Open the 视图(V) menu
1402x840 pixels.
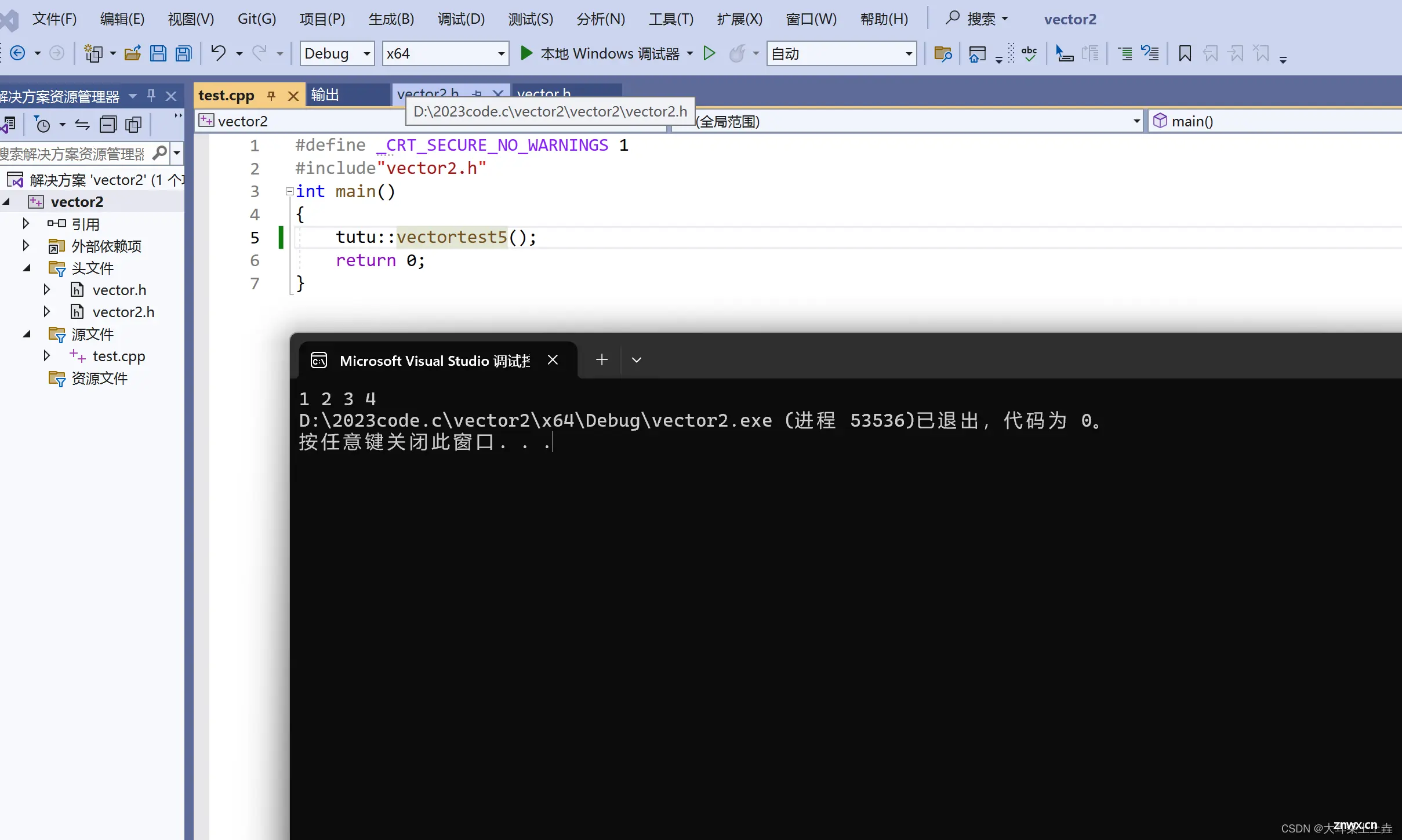coord(191,19)
